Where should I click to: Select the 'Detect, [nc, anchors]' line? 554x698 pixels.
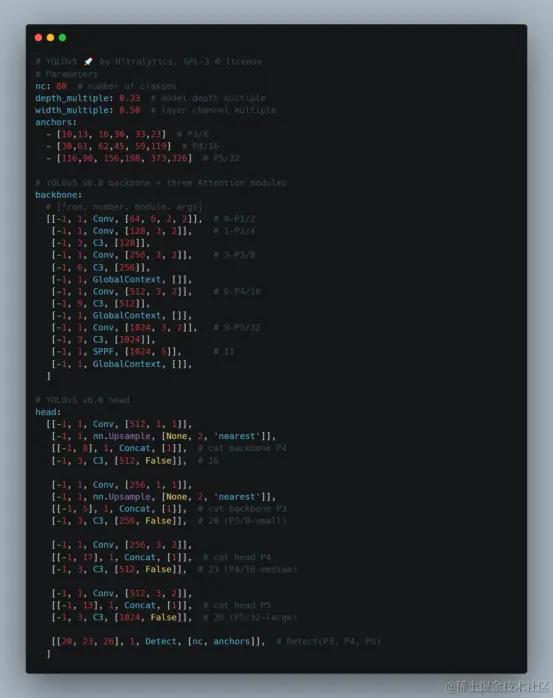pos(216,641)
